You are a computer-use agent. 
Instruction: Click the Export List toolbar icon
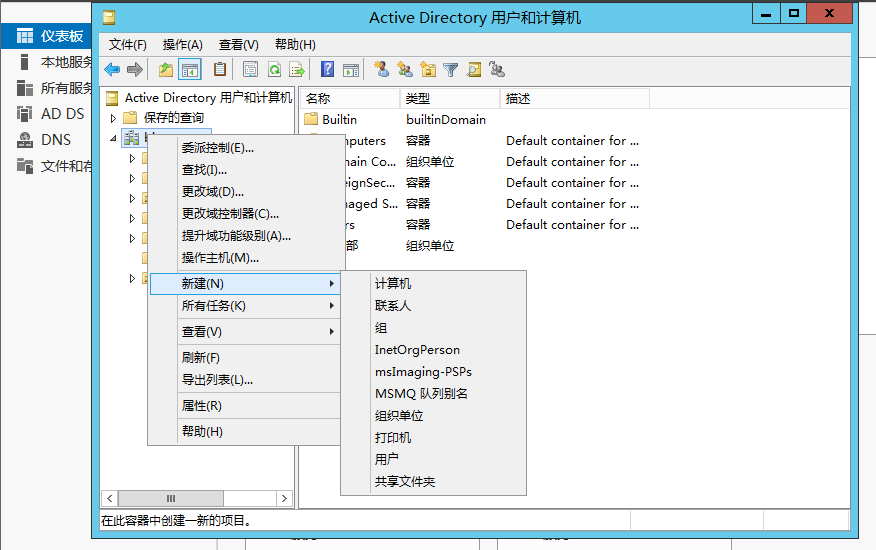click(x=297, y=70)
